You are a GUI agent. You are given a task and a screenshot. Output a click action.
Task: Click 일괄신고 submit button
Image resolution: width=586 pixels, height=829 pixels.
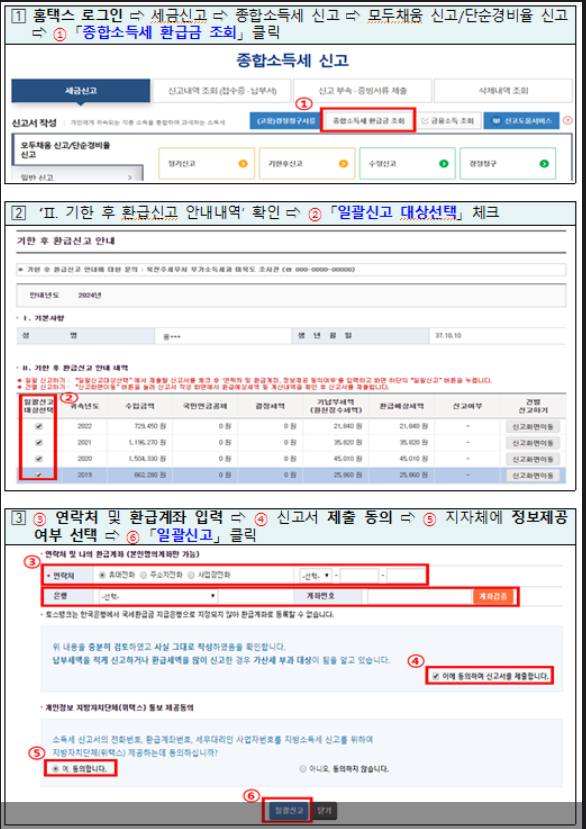point(288,810)
